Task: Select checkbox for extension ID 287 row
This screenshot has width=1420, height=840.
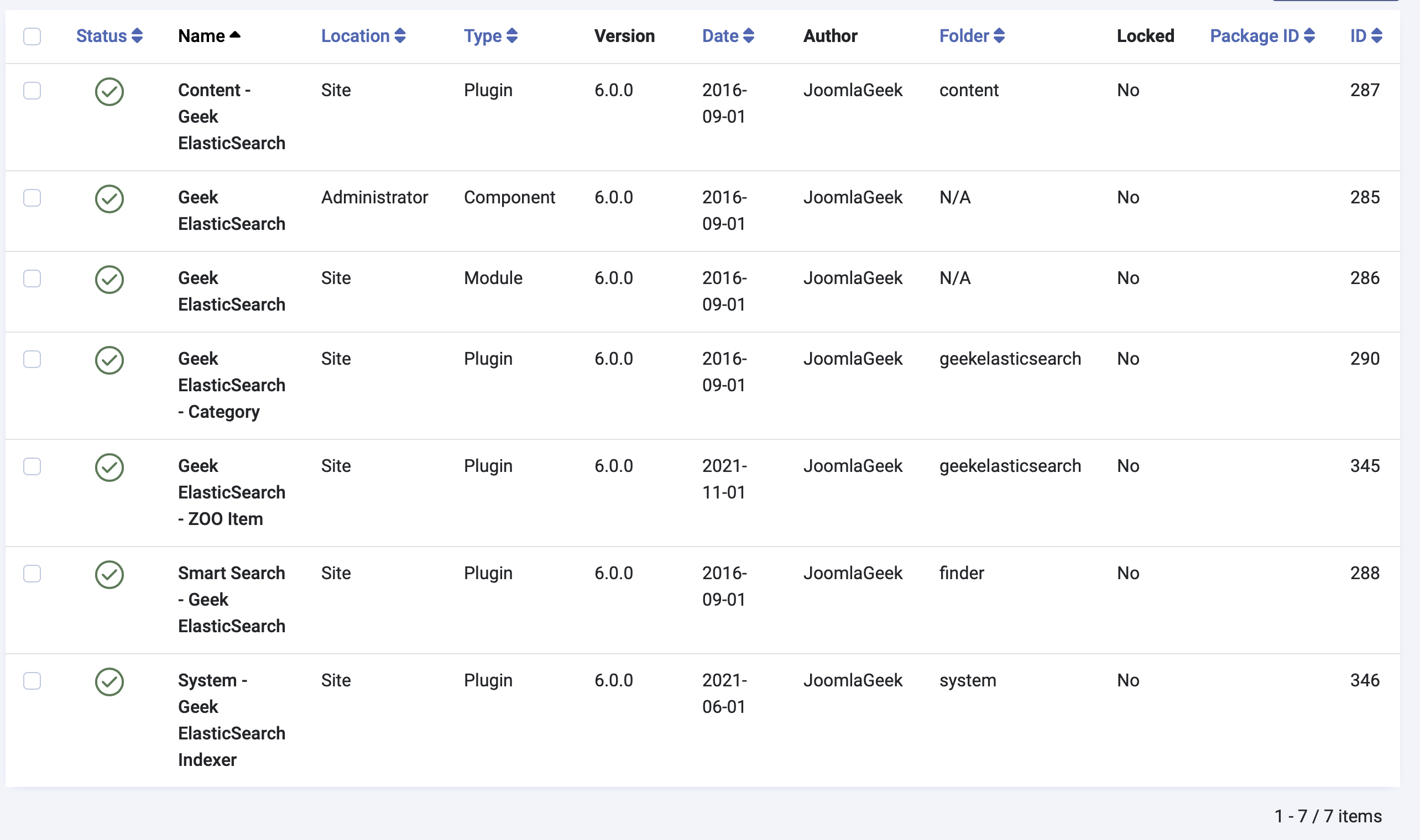Action: coord(32,91)
